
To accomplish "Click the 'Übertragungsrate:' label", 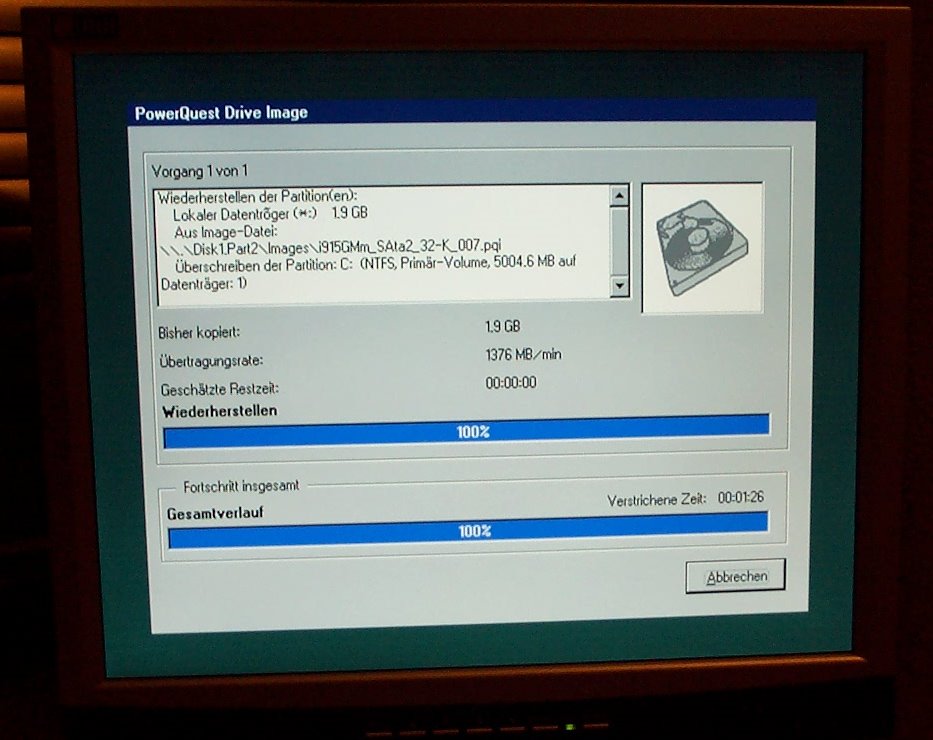I will click(211, 361).
